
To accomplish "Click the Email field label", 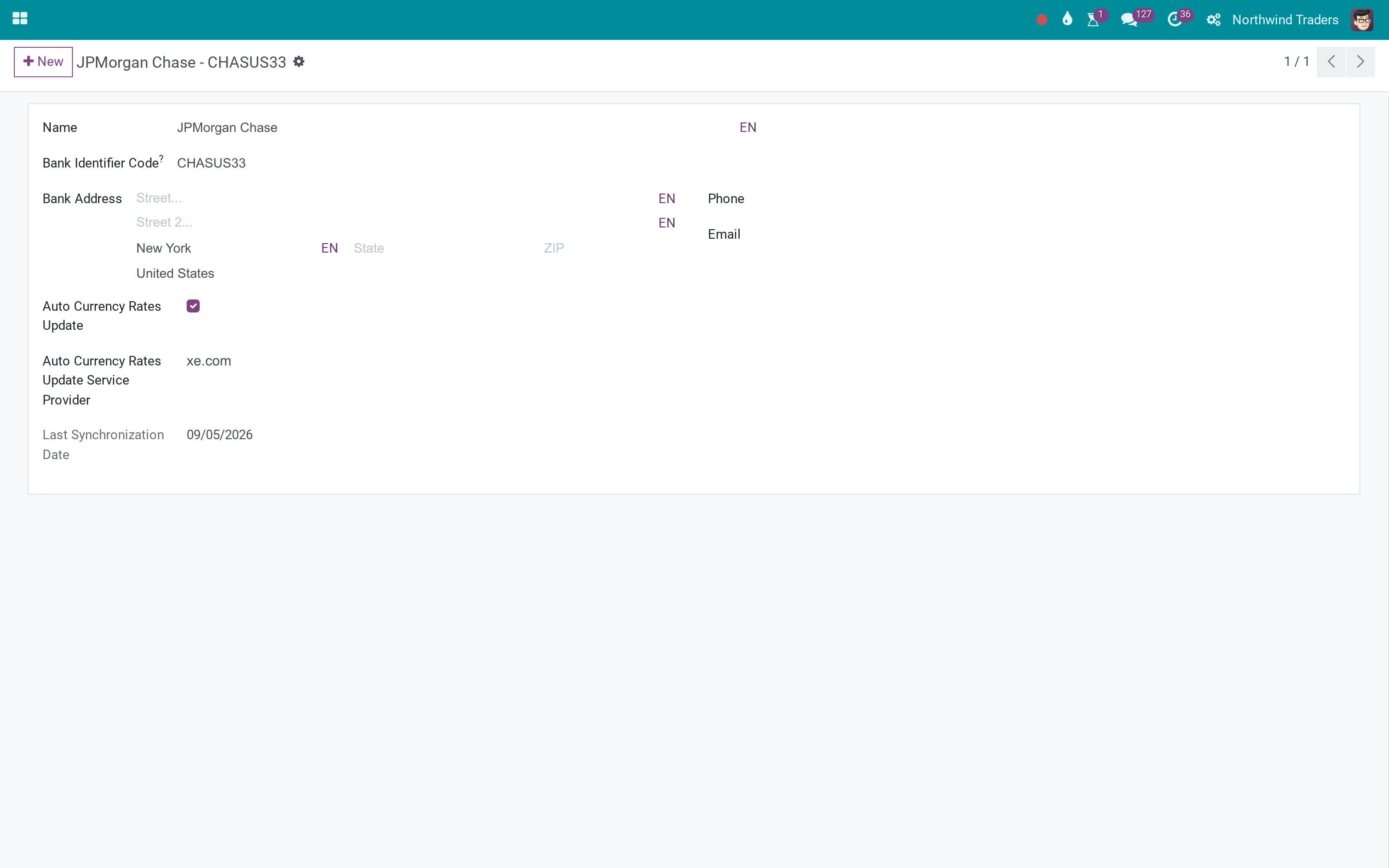I will coord(724,234).
